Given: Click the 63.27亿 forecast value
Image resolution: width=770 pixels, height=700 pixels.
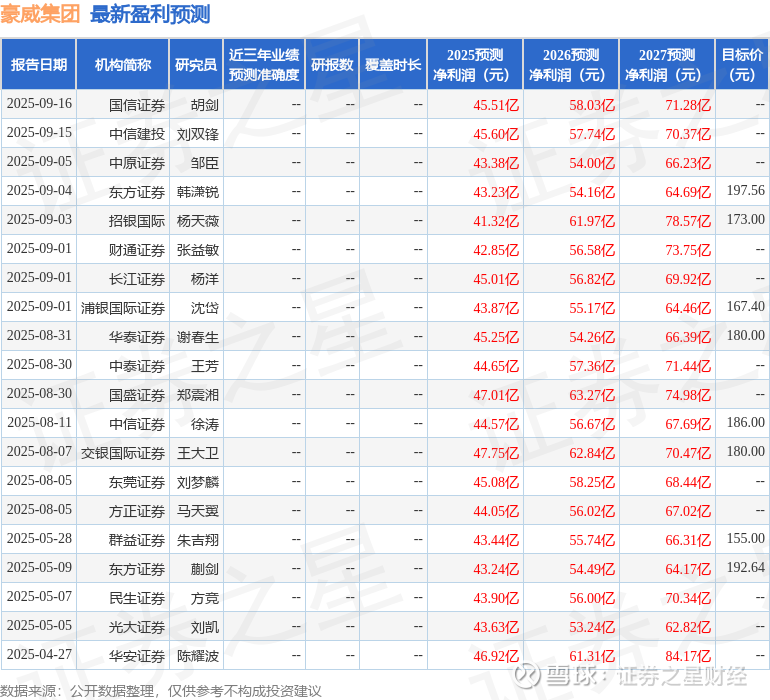Looking at the screenshot, I should click(592, 395).
